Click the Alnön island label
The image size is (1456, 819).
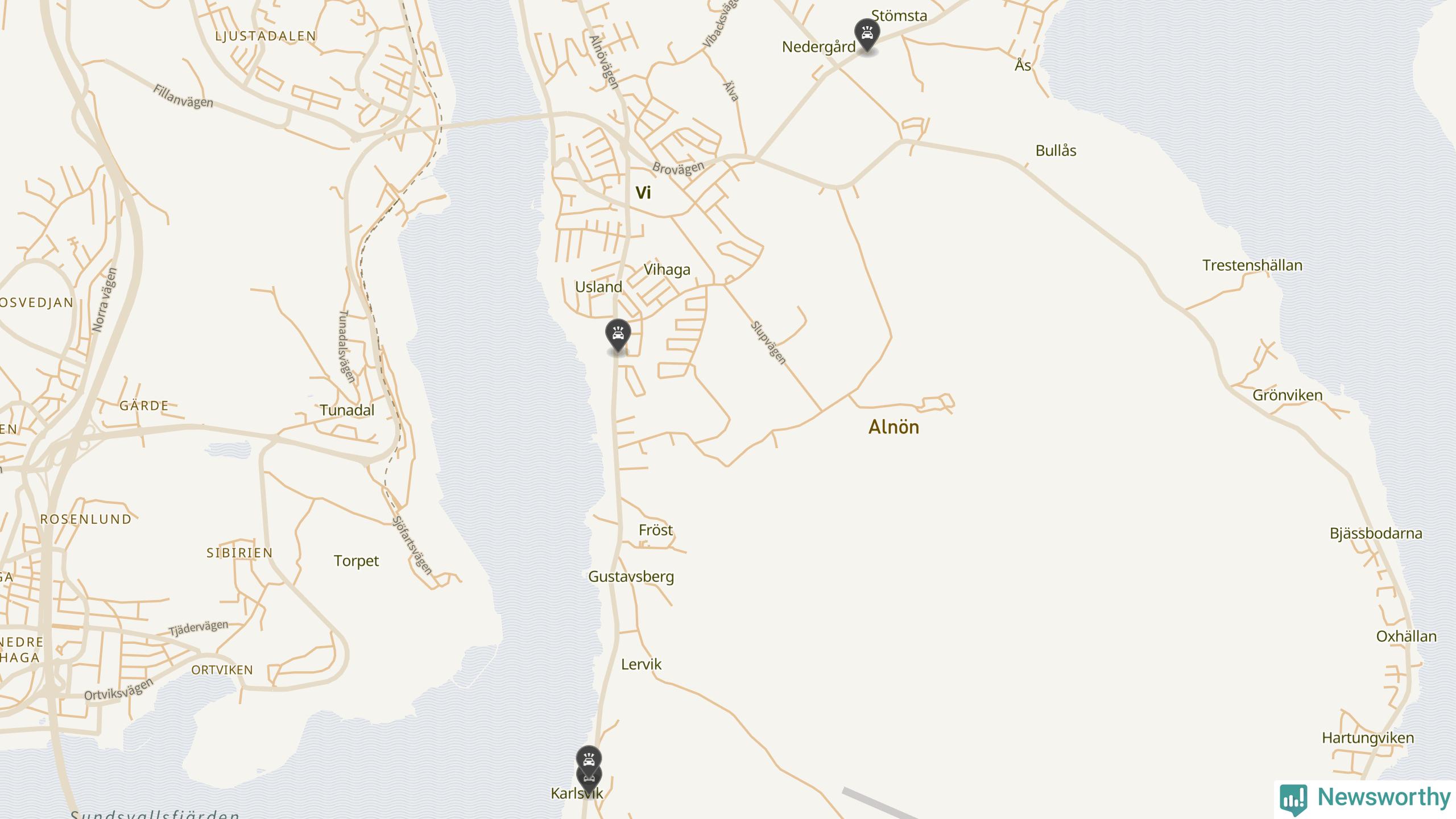click(894, 427)
